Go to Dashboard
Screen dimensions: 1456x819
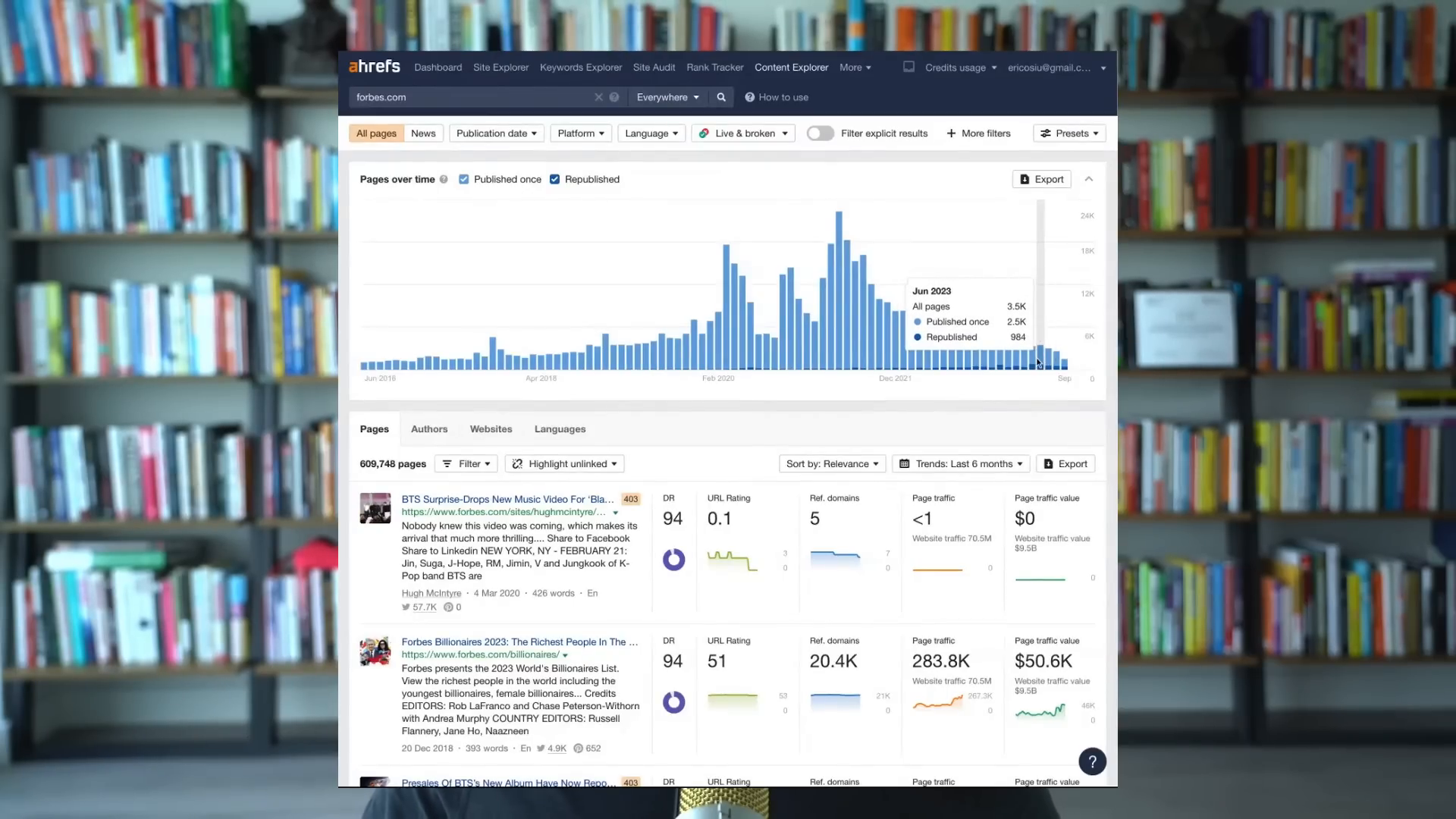pos(438,67)
